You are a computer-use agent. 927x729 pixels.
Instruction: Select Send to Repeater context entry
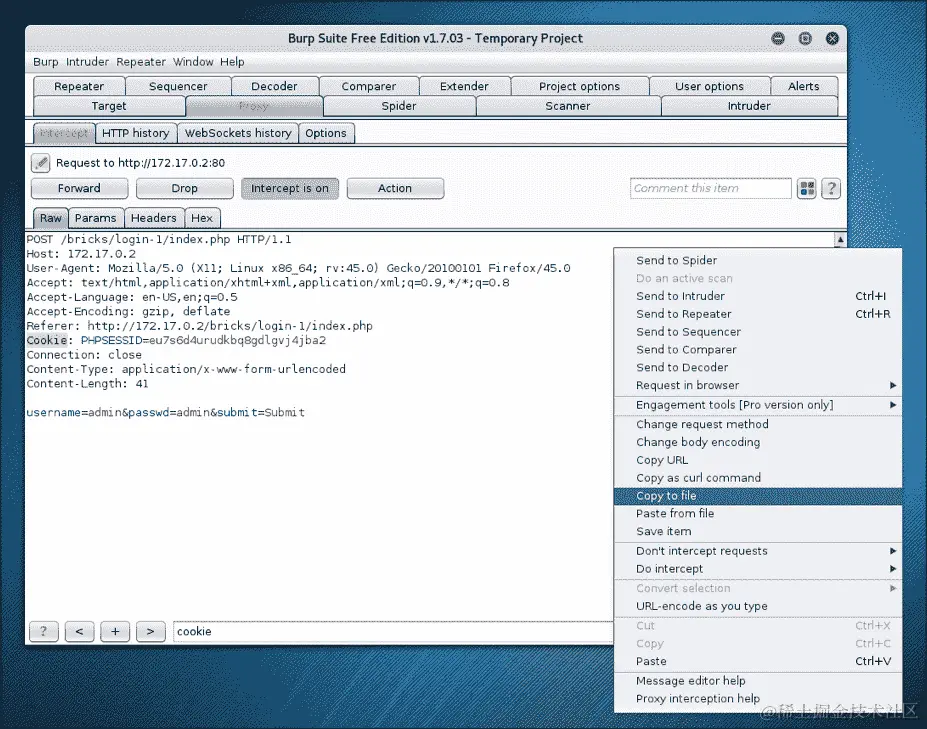[758, 314]
